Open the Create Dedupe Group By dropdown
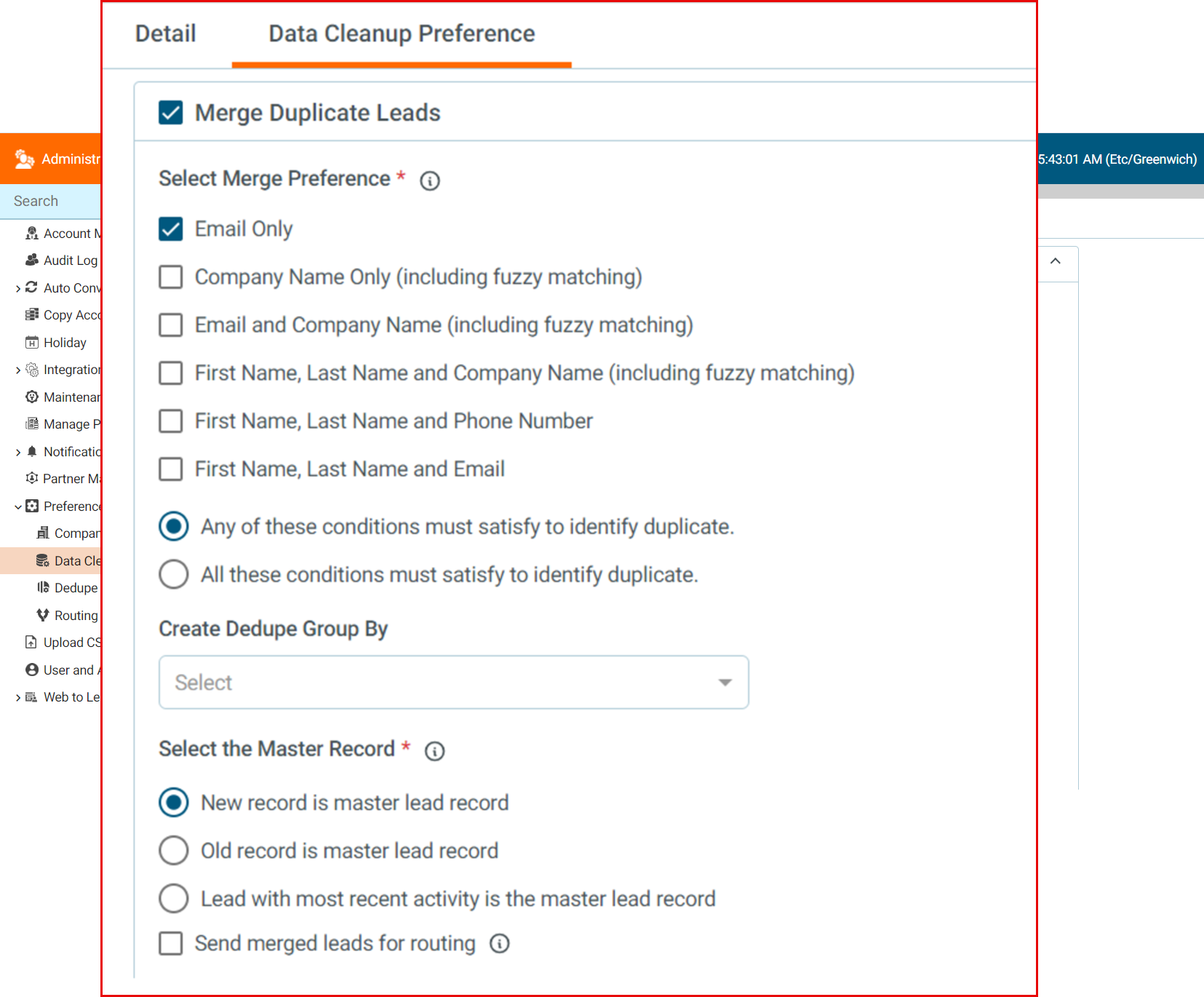Screen dimensions: 1204x997 pyautogui.click(x=454, y=683)
